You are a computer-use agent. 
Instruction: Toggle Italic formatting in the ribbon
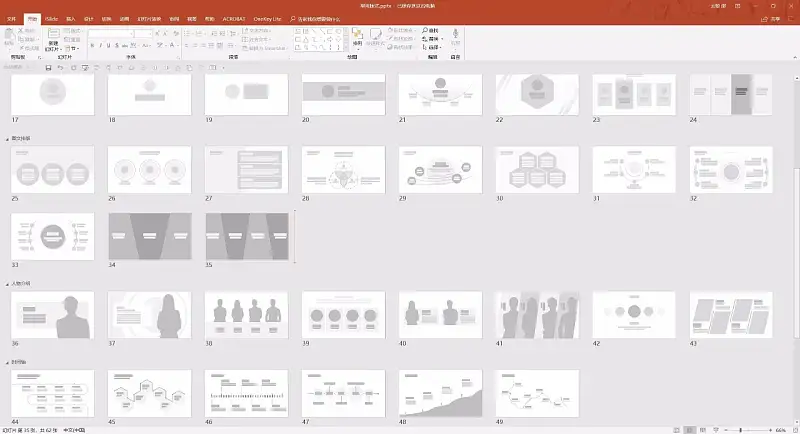(101, 45)
